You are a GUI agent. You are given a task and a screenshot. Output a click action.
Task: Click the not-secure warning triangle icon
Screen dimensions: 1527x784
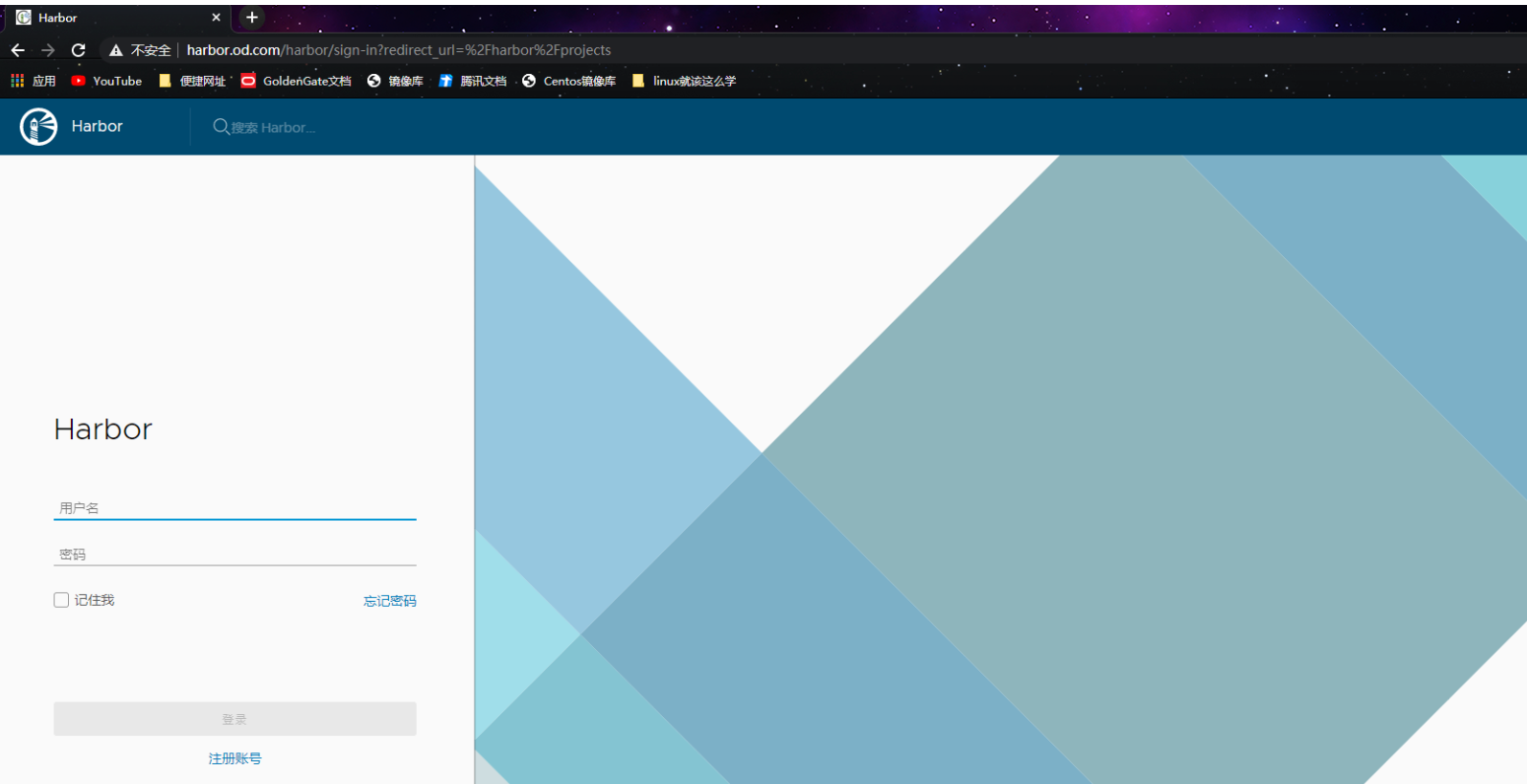point(116,50)
